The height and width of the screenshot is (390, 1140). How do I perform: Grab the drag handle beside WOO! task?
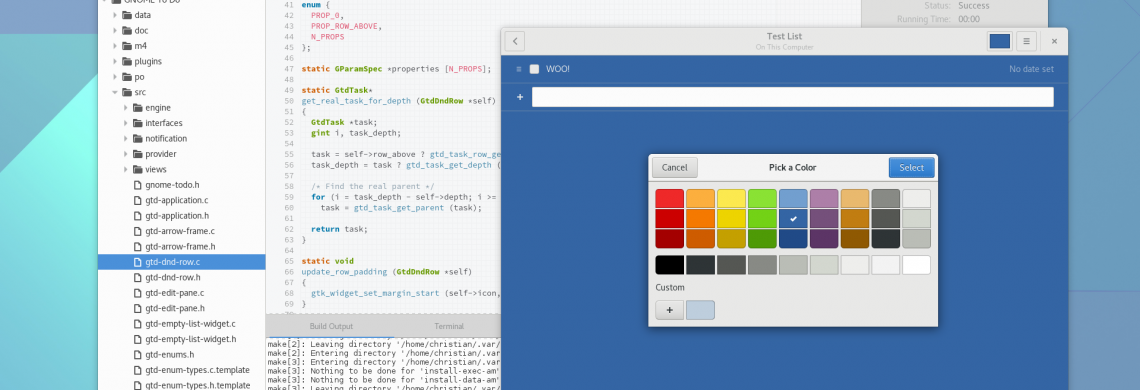518,69
